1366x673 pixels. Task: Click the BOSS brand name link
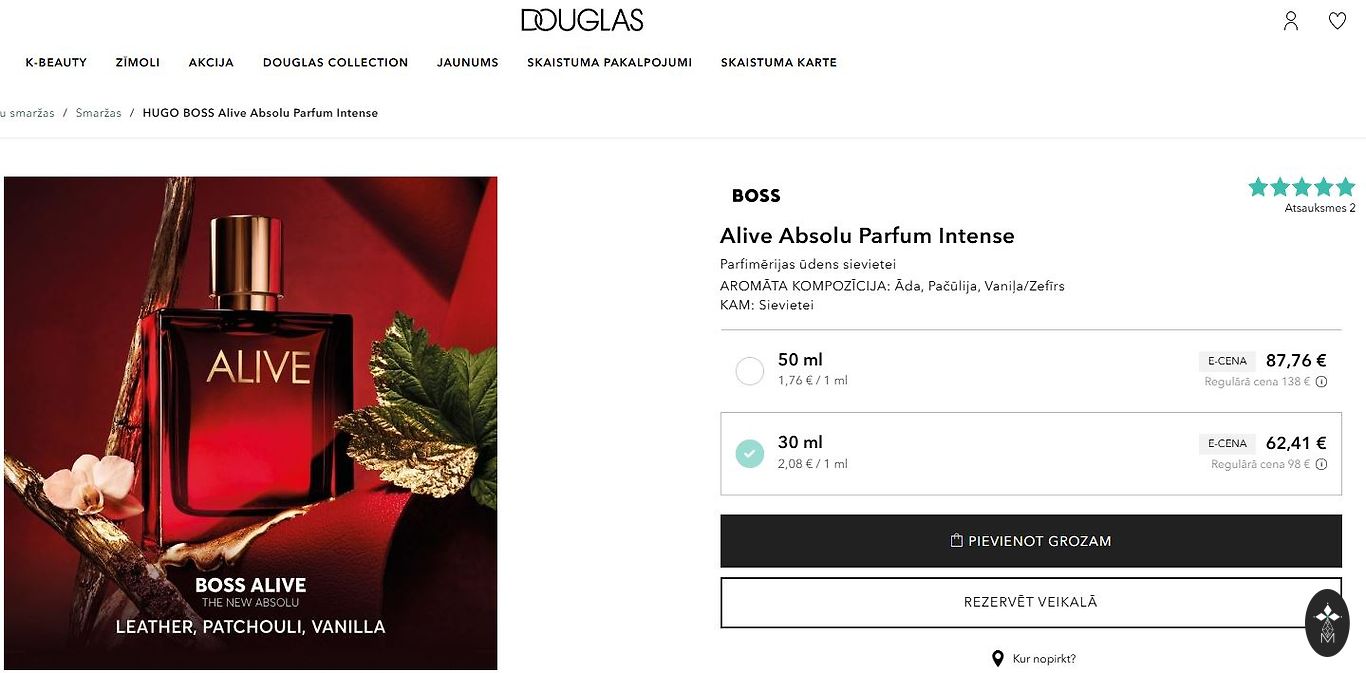[756, 196]
